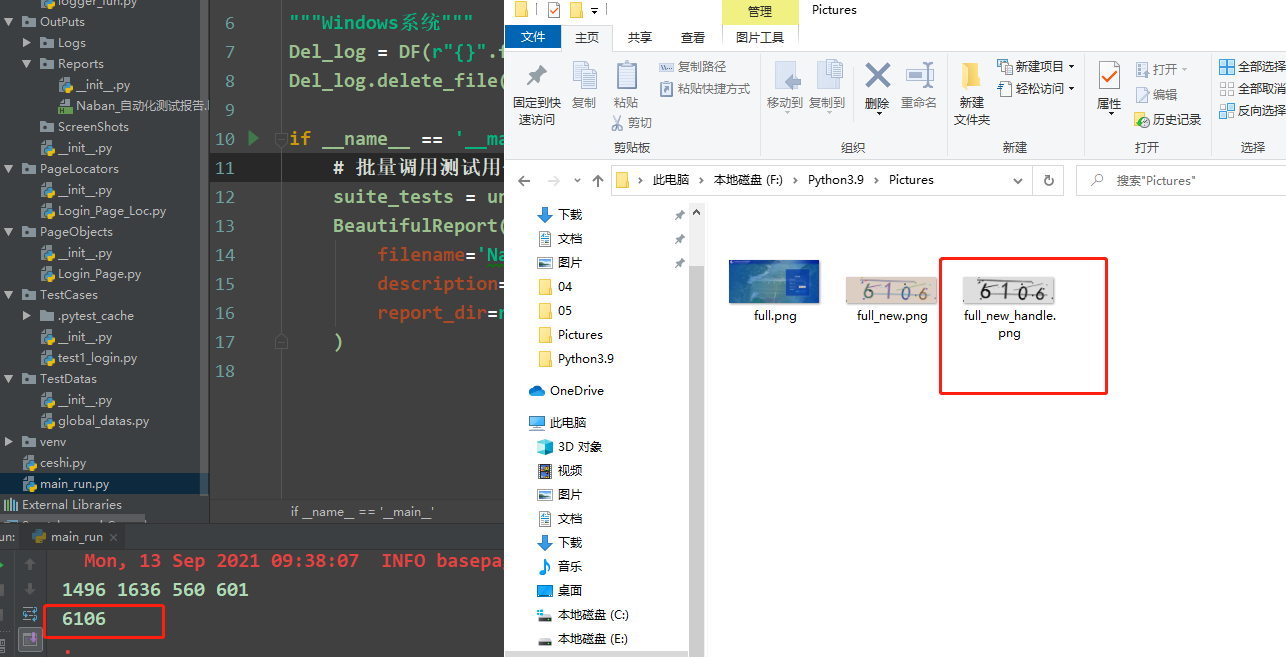Image resolution: width=1286 pixels, height=657 pixels.
Task: Switch to the 查看 ribbon tab
Action: (693, 37)
